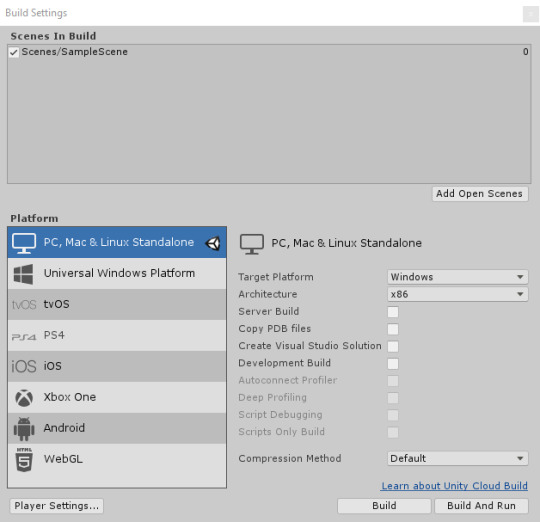Click the monitor icon in the settings header

pyautogui.click(x=252, y=244)
